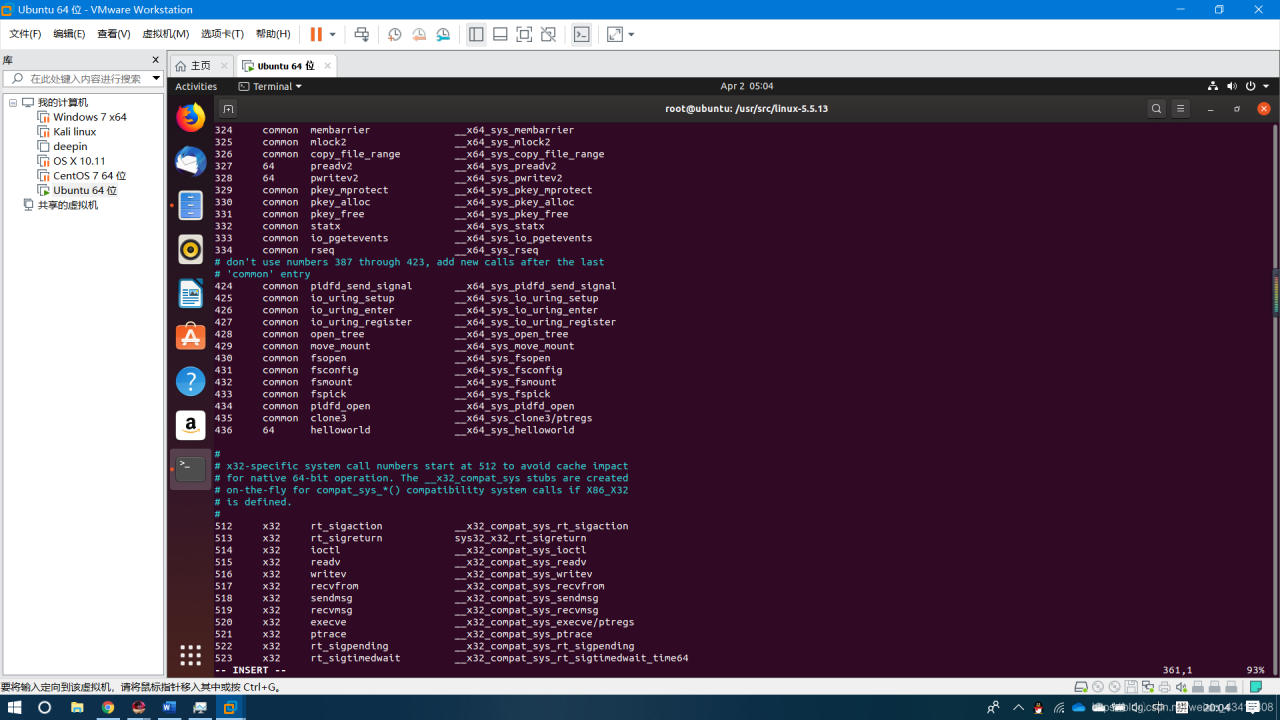The image size is (1280, 720).
Task: Open Word from the Windows taskbar
Action: point(169,707)
